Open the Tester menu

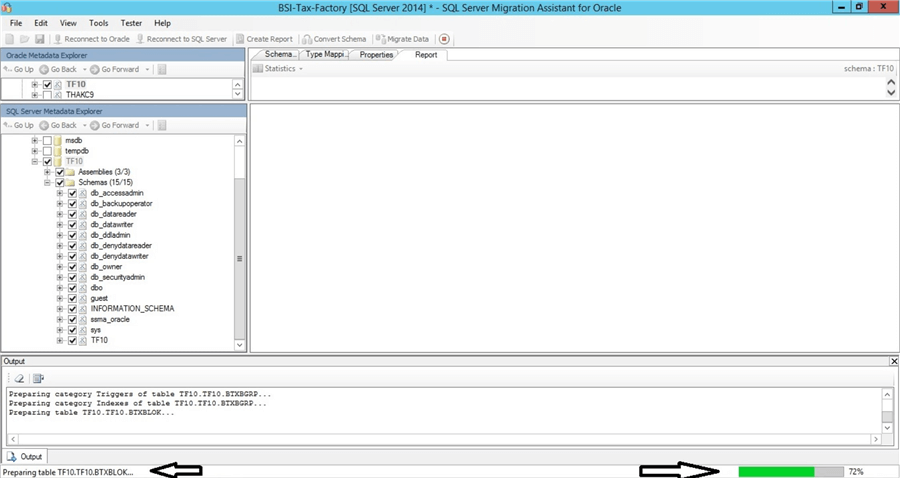131,23
